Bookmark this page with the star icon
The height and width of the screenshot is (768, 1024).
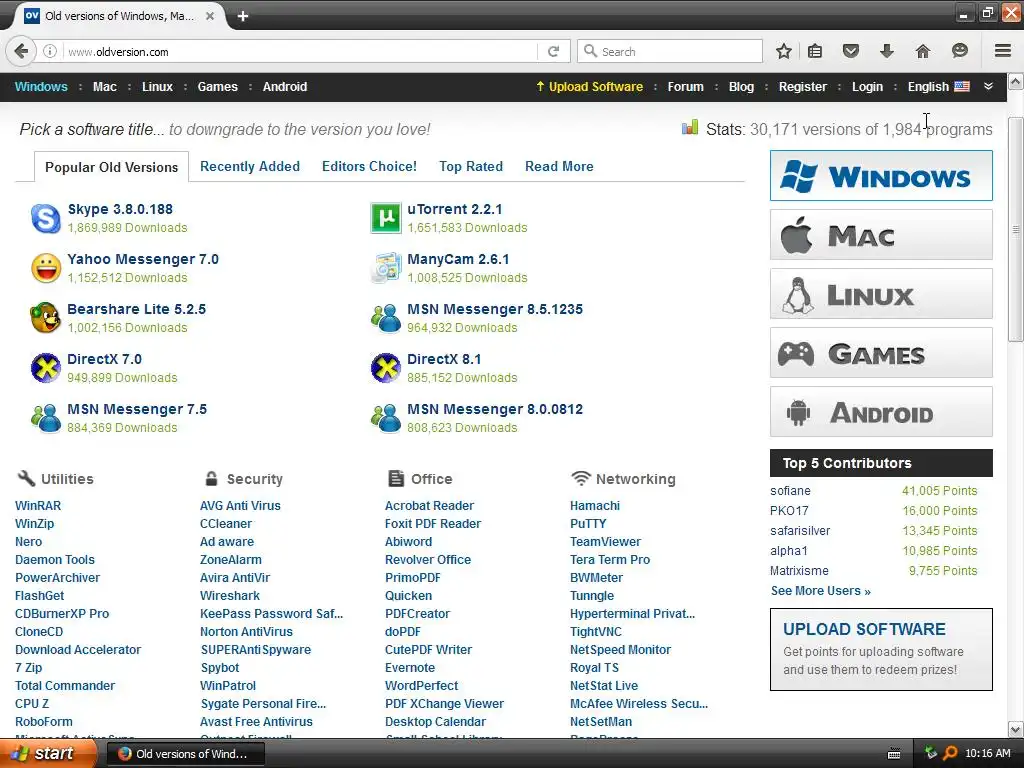coord(784,51)
